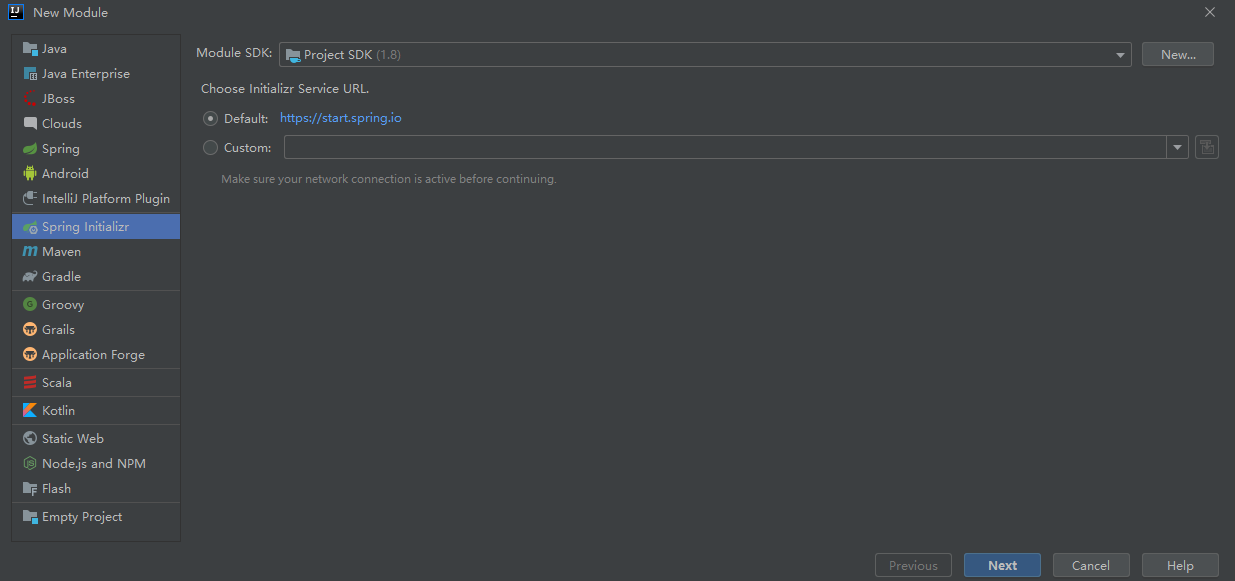Choose the JBoss icon in the sidebar

(x=30, y=98)
